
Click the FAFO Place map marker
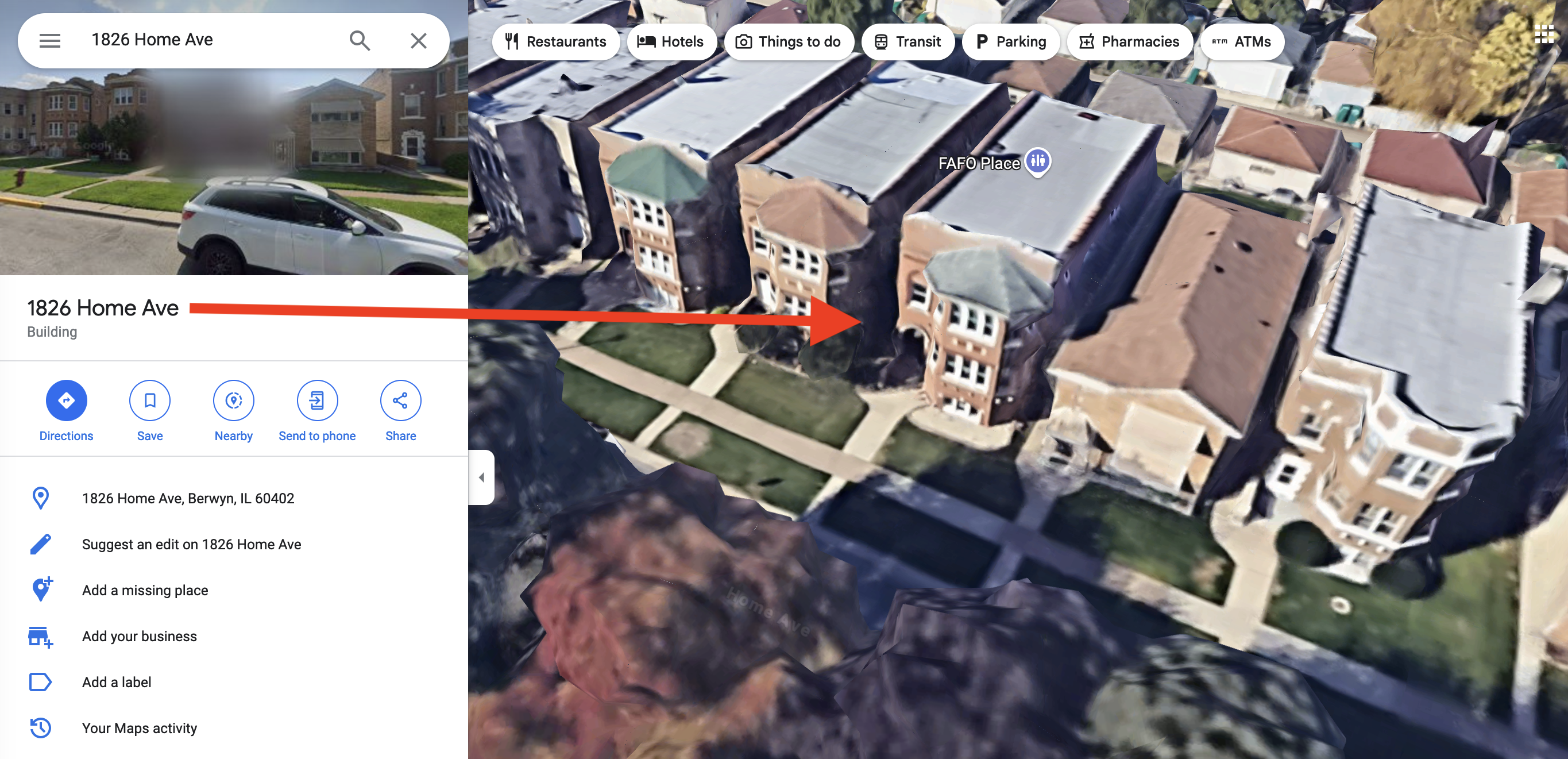[x=1038, y=161]
